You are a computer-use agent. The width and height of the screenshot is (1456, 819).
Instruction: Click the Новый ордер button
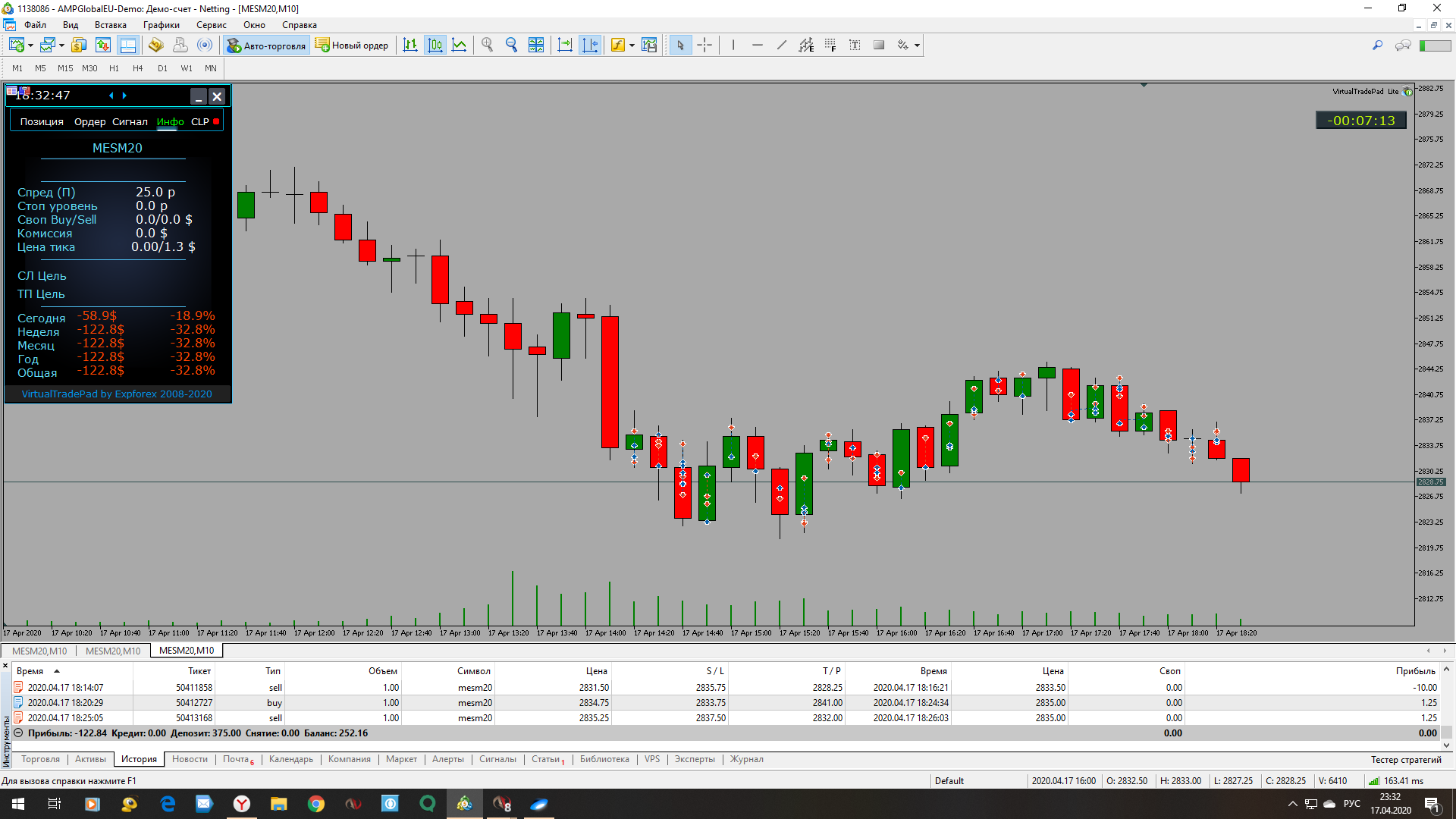[352, 45]
